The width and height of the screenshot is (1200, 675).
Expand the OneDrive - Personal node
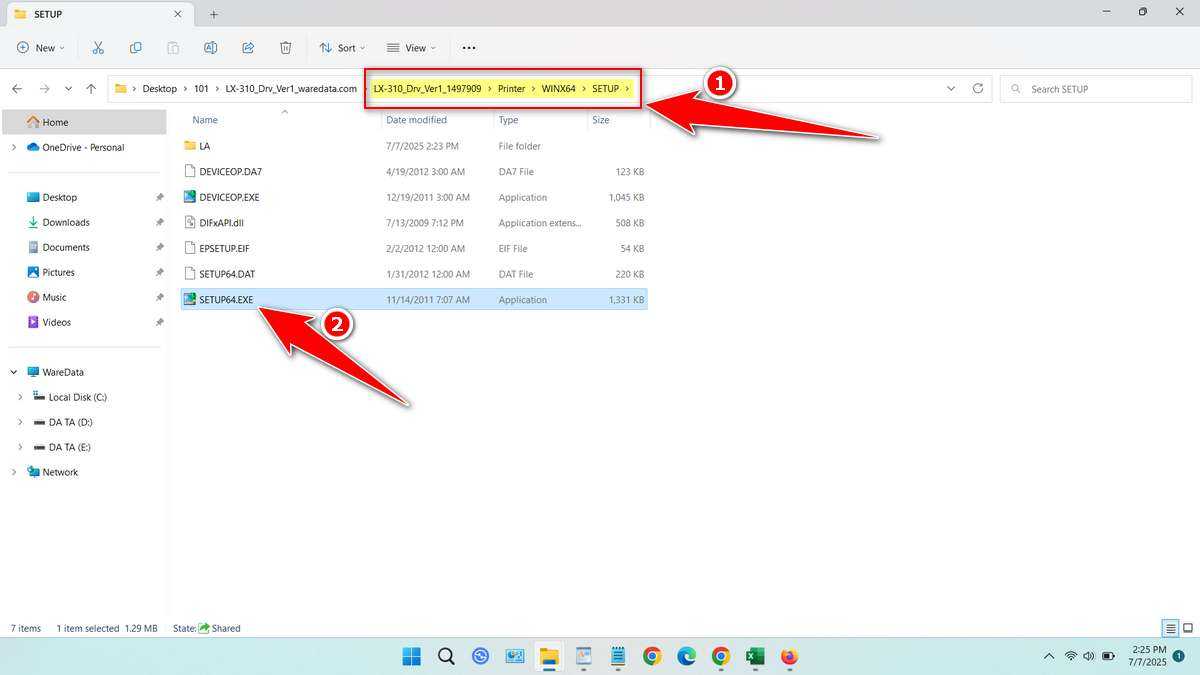click(x=14, y=147)
